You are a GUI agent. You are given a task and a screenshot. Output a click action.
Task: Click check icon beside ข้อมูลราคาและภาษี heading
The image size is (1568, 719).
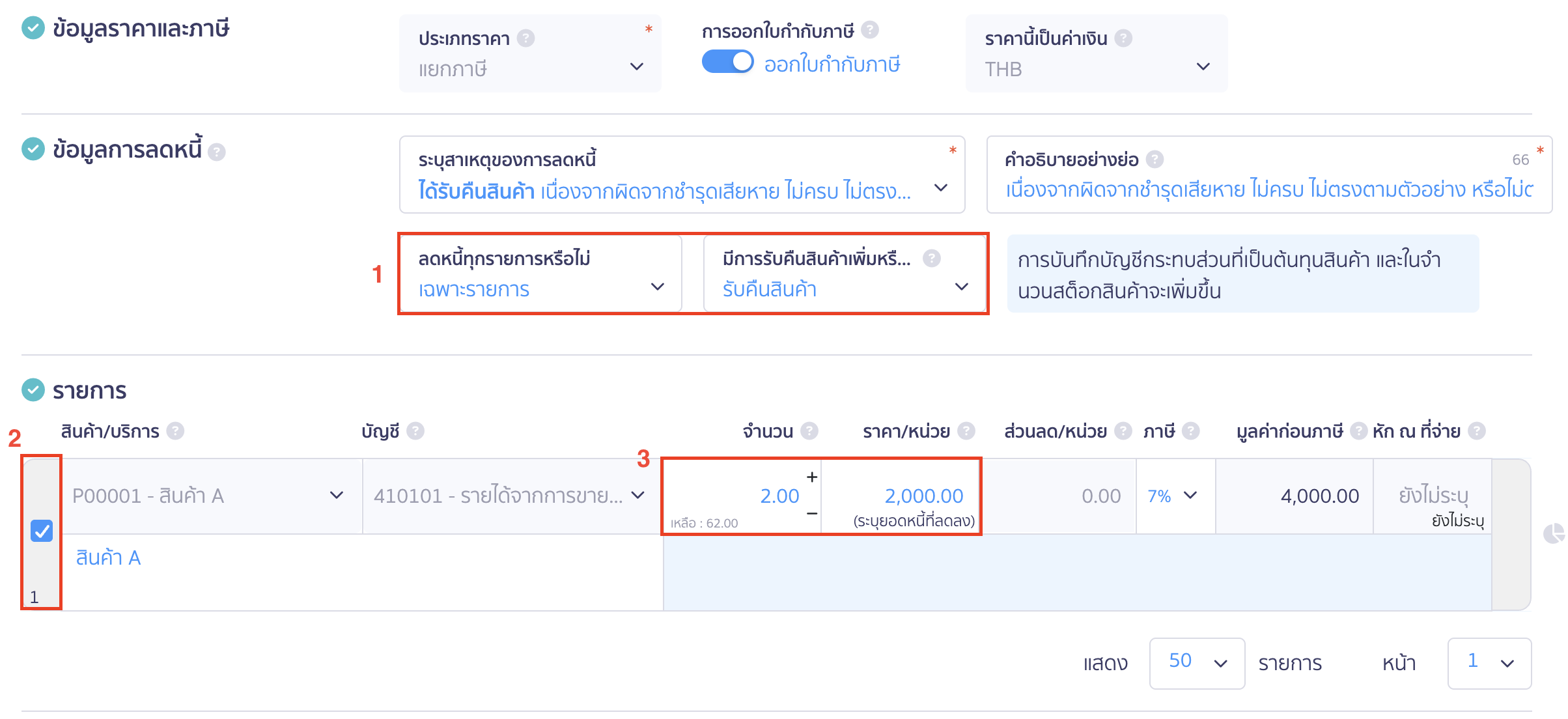33,28
